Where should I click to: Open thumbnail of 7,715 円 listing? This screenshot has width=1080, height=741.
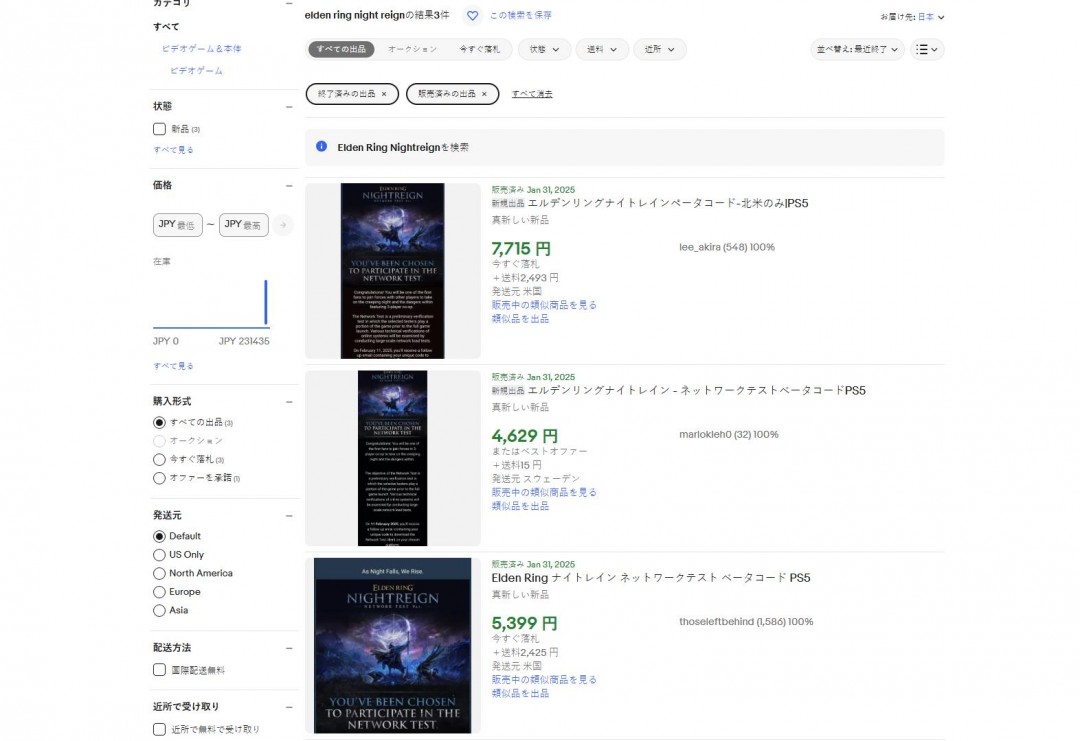tap(393, 271)
